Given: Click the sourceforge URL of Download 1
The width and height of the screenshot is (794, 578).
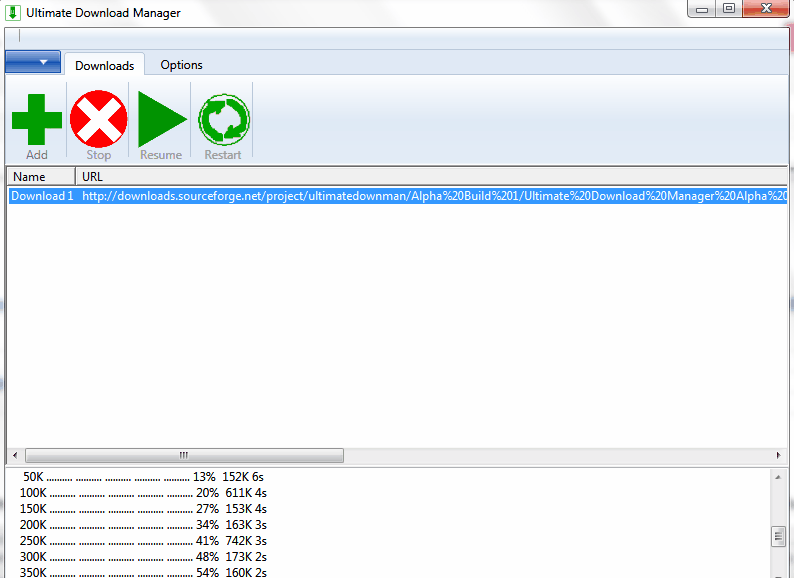Looking at the screenshot, I should tap(434, 196).
